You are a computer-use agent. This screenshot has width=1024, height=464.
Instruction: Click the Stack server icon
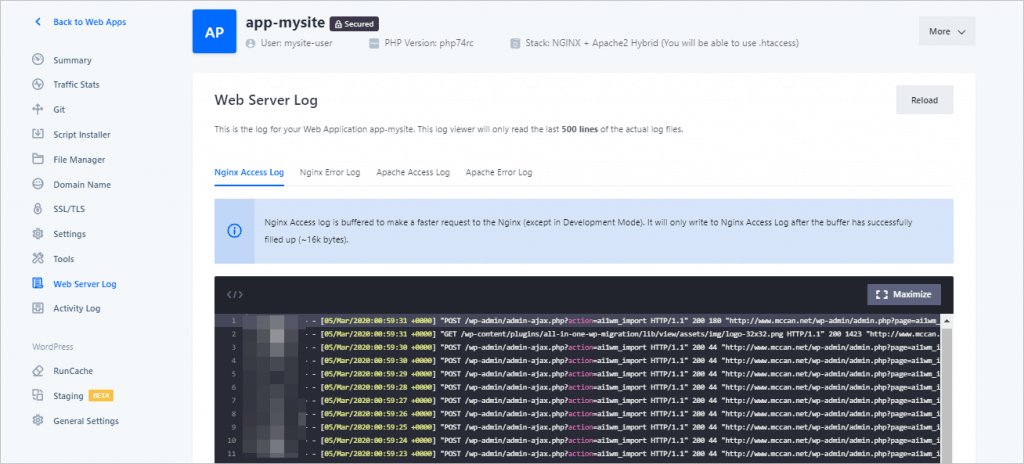(515, 43)
